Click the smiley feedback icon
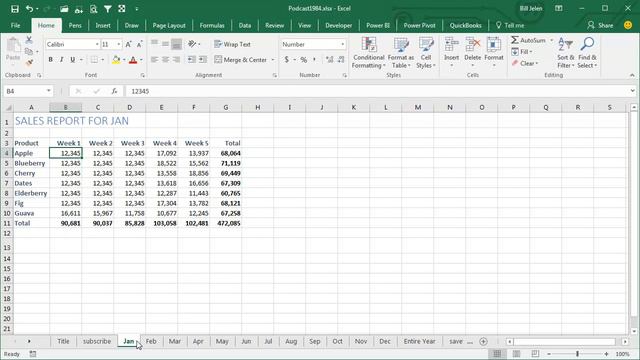The width and height of the screenshot is (640, 360). coord(628,25)
